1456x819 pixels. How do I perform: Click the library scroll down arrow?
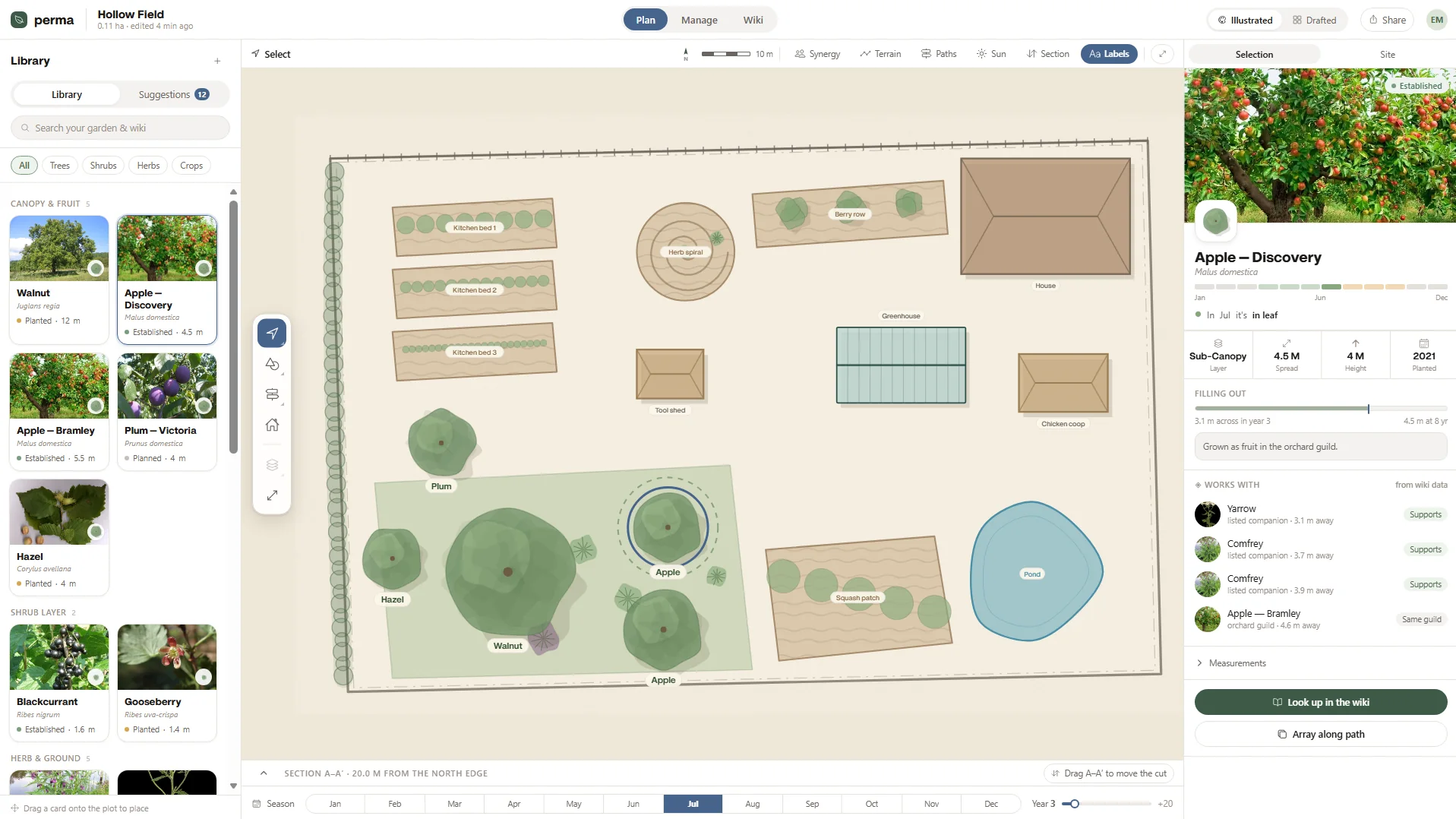click(233, 786)
